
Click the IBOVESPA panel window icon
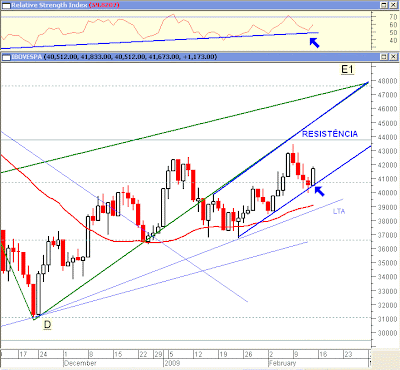click(x=6, y=57)
